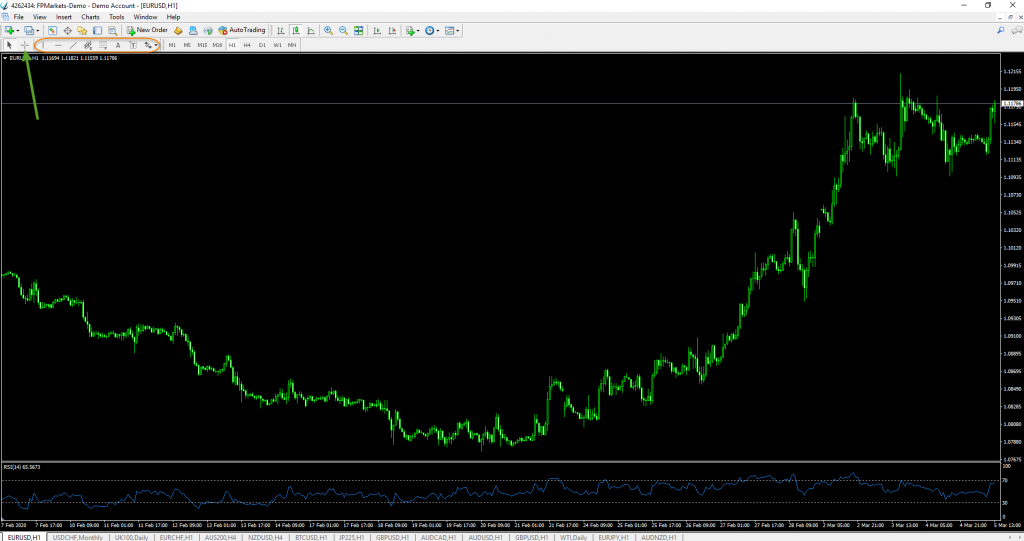Open the Charts menu
The image size is (1024, 541).
pyautogui.click(x=90, y=17)
